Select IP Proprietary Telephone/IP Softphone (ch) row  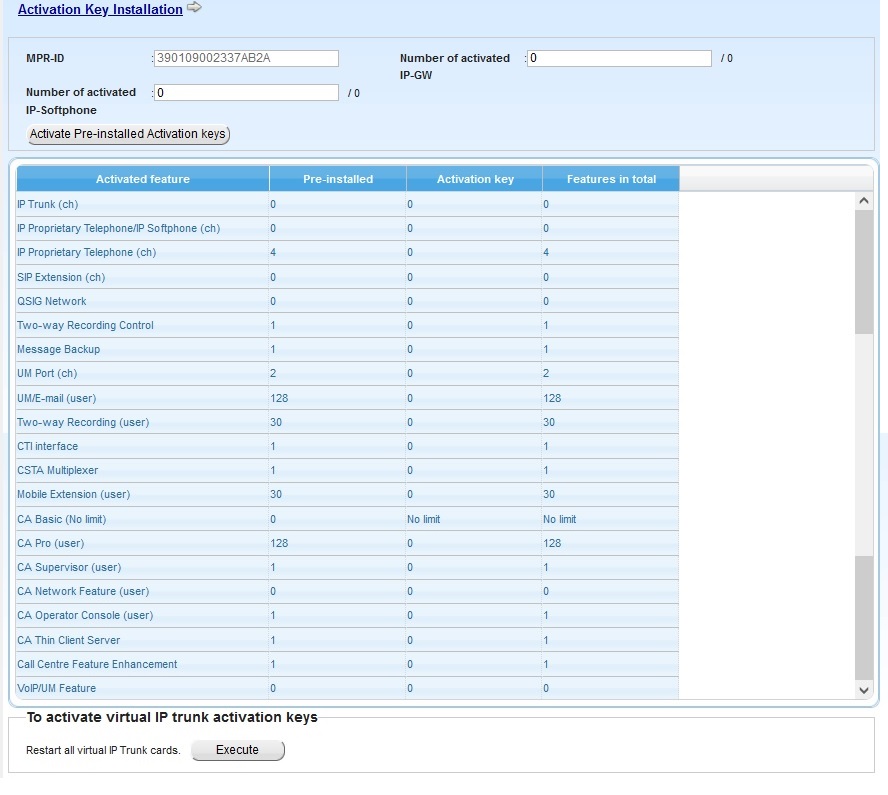click(x=348, y=228)
